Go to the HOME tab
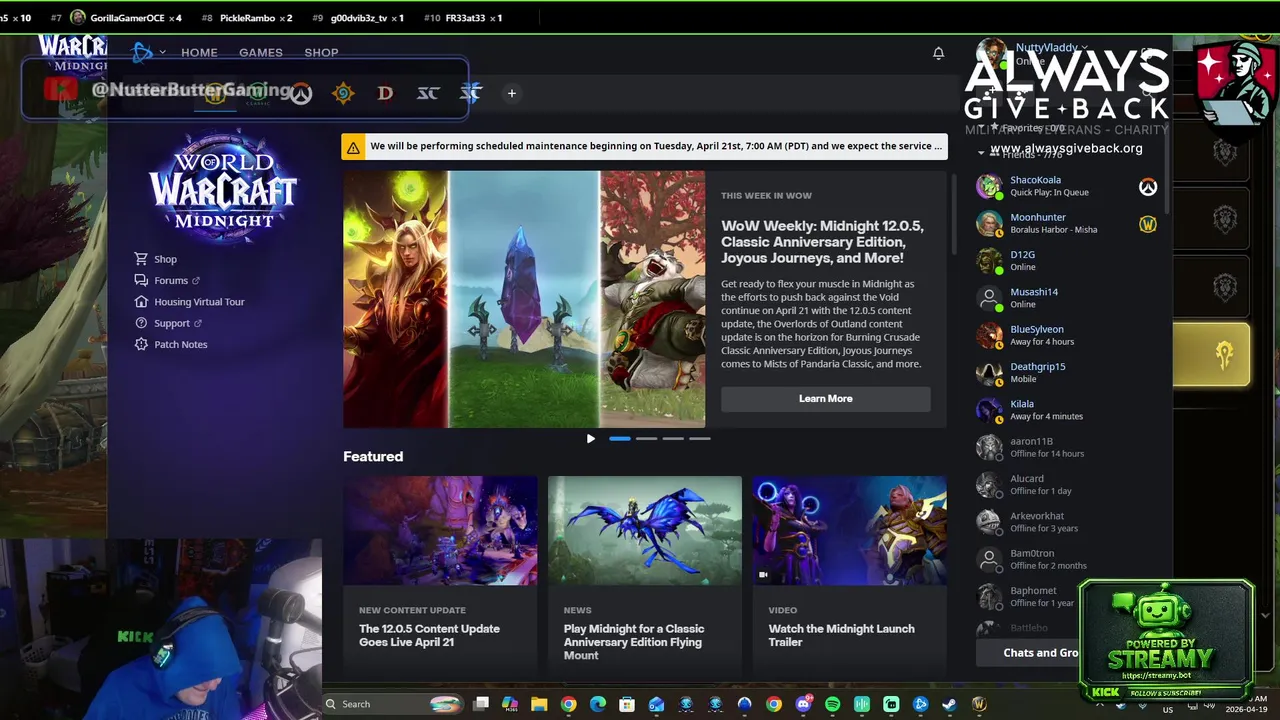This screenshot has height=720, width=1280. pyautogui.click(x=199, y=53)
